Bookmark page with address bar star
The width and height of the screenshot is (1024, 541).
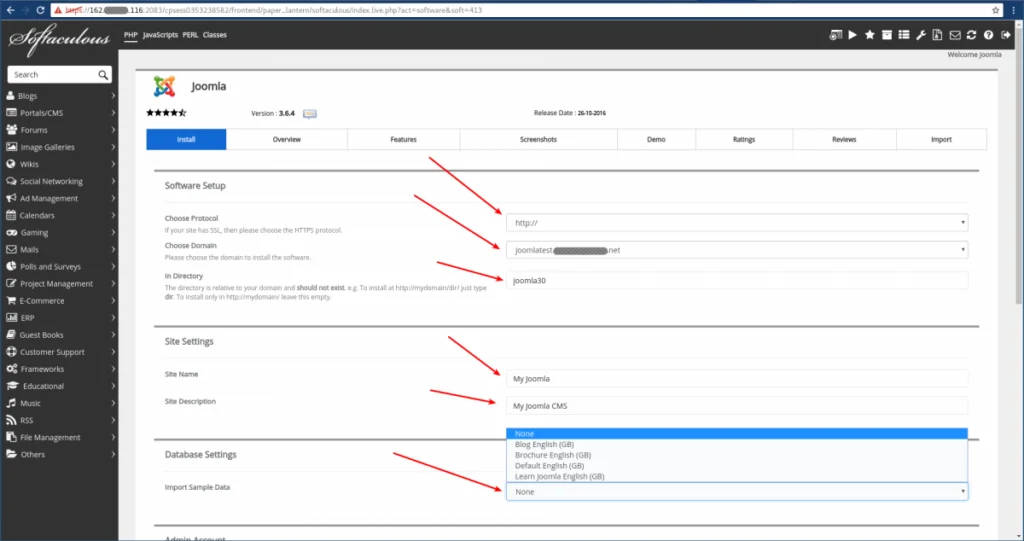995,10
